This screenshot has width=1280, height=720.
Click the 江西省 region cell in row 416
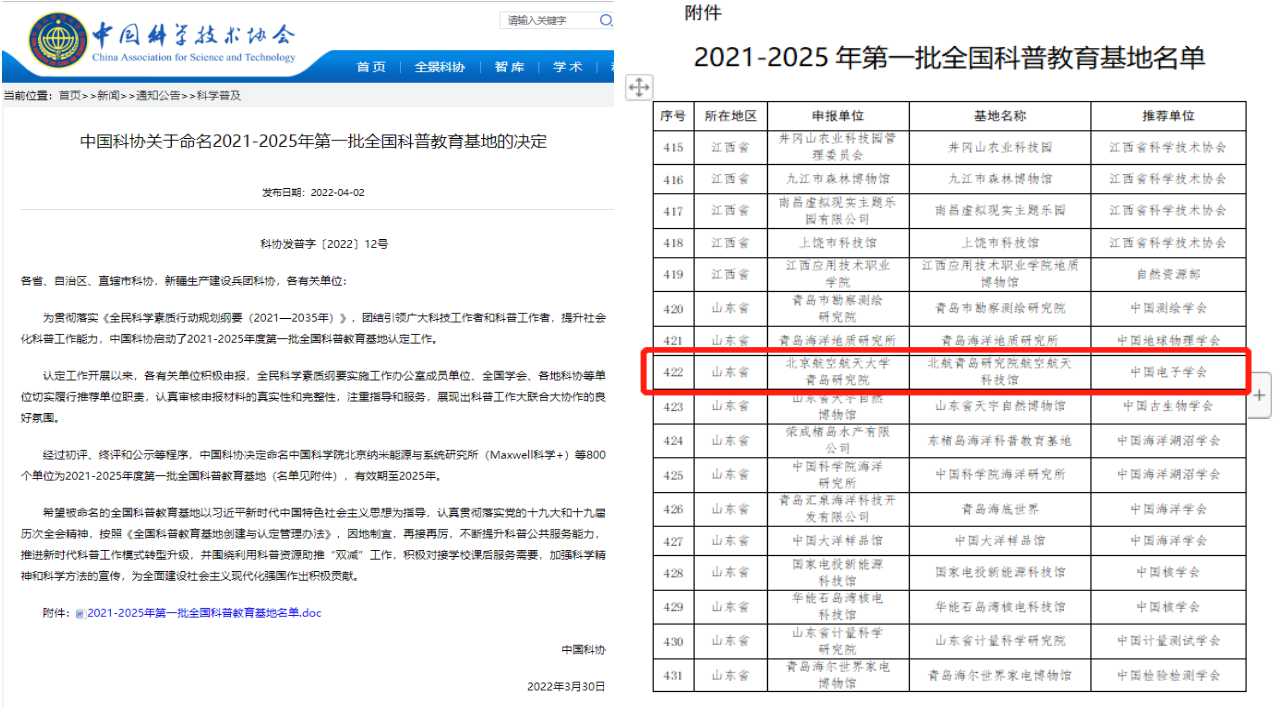coord(731,179)
